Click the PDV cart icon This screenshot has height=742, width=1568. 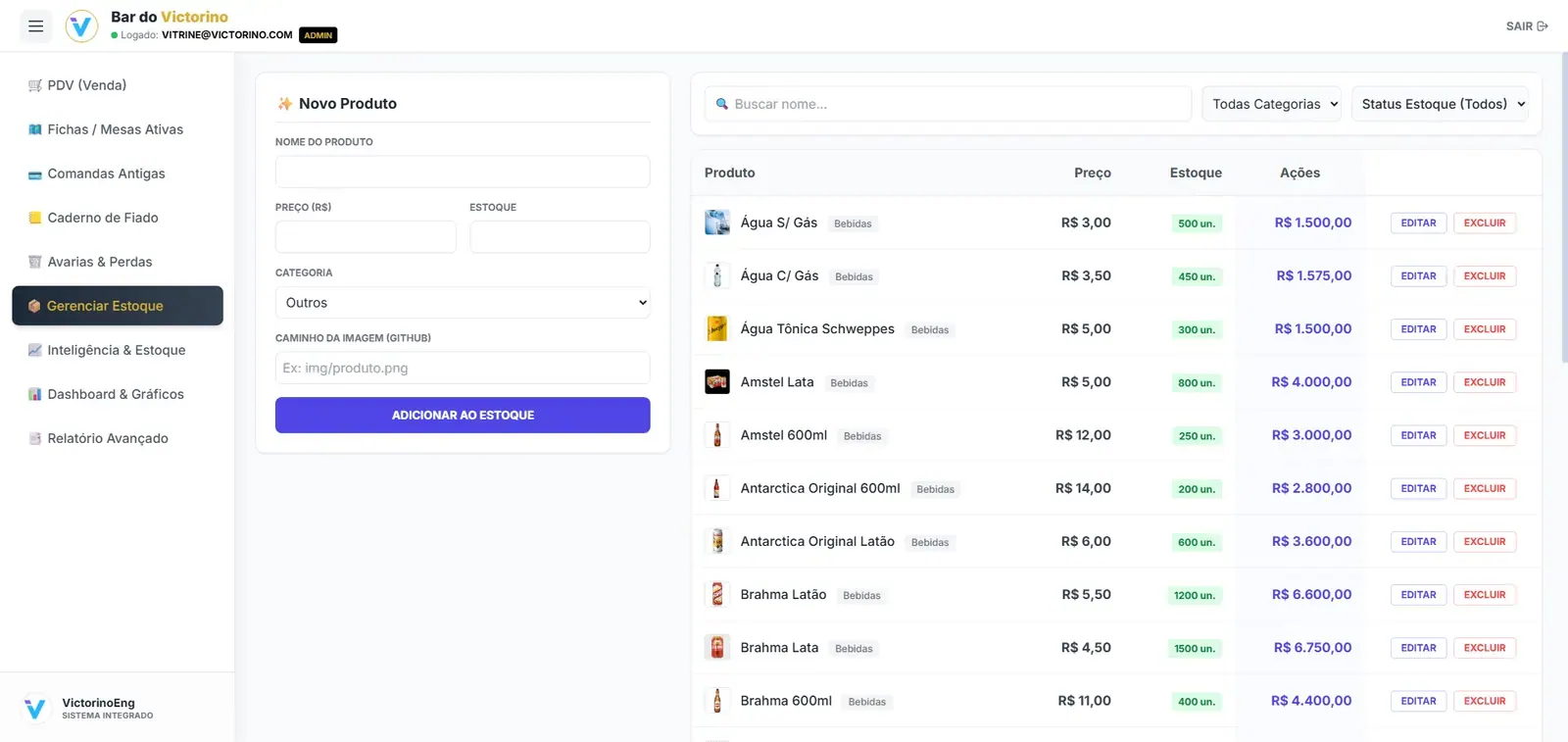35,85
